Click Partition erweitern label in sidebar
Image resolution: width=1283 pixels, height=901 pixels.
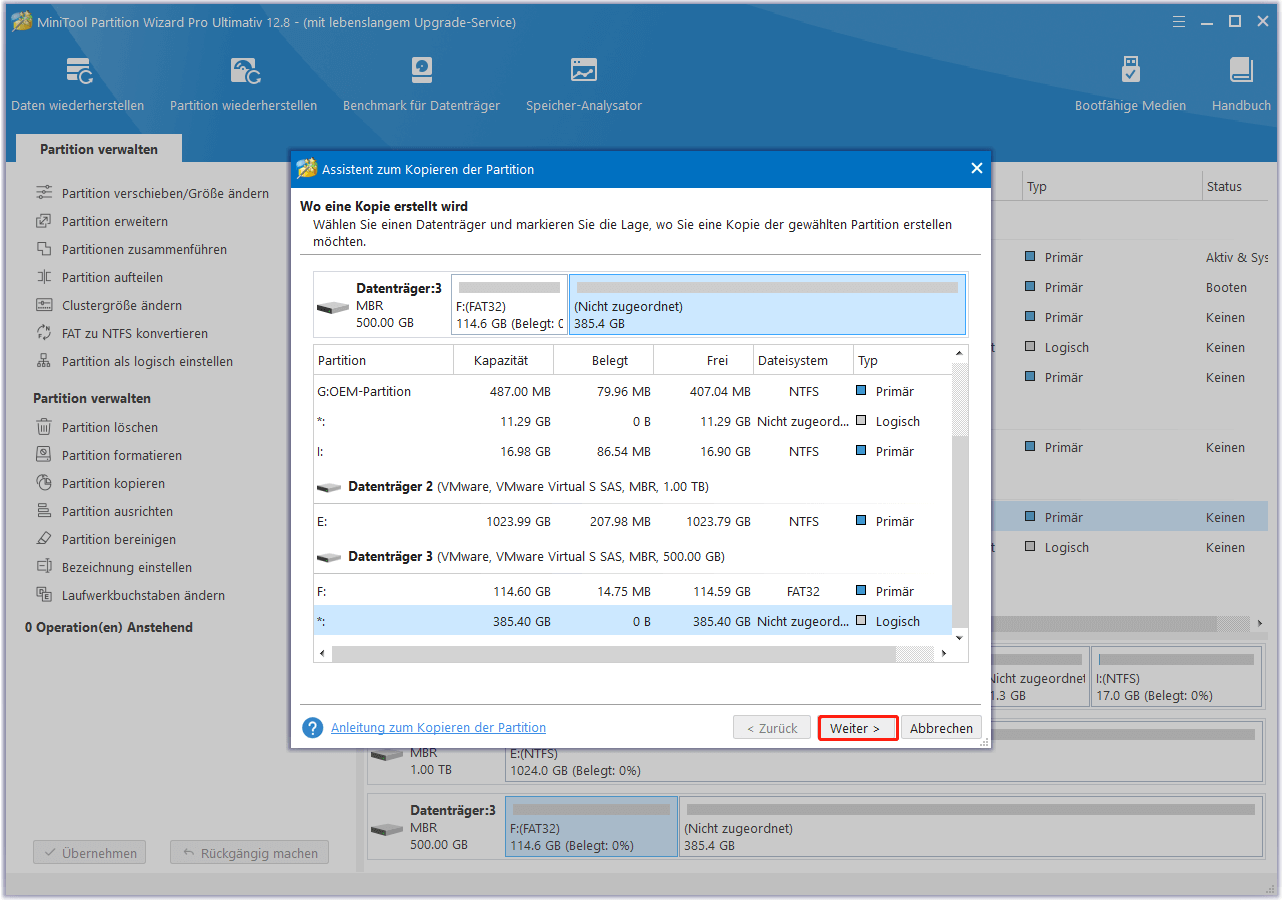pos(115,221)
